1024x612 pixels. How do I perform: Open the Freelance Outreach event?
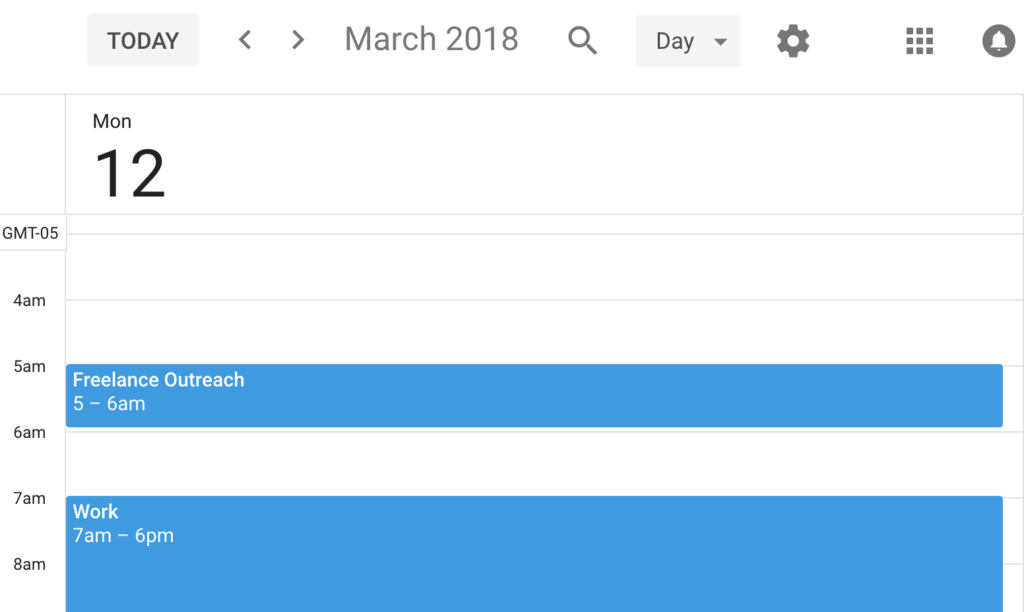click(x=534, y=395)
